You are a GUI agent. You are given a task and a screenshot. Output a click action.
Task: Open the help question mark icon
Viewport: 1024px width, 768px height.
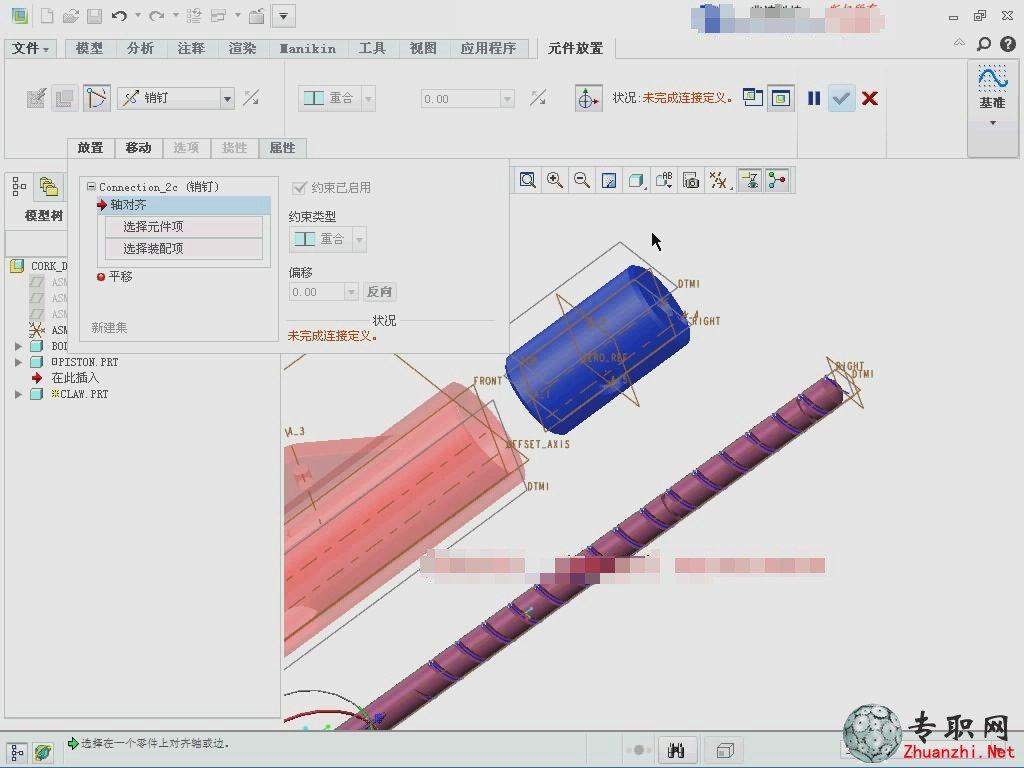click(1008, 44)
